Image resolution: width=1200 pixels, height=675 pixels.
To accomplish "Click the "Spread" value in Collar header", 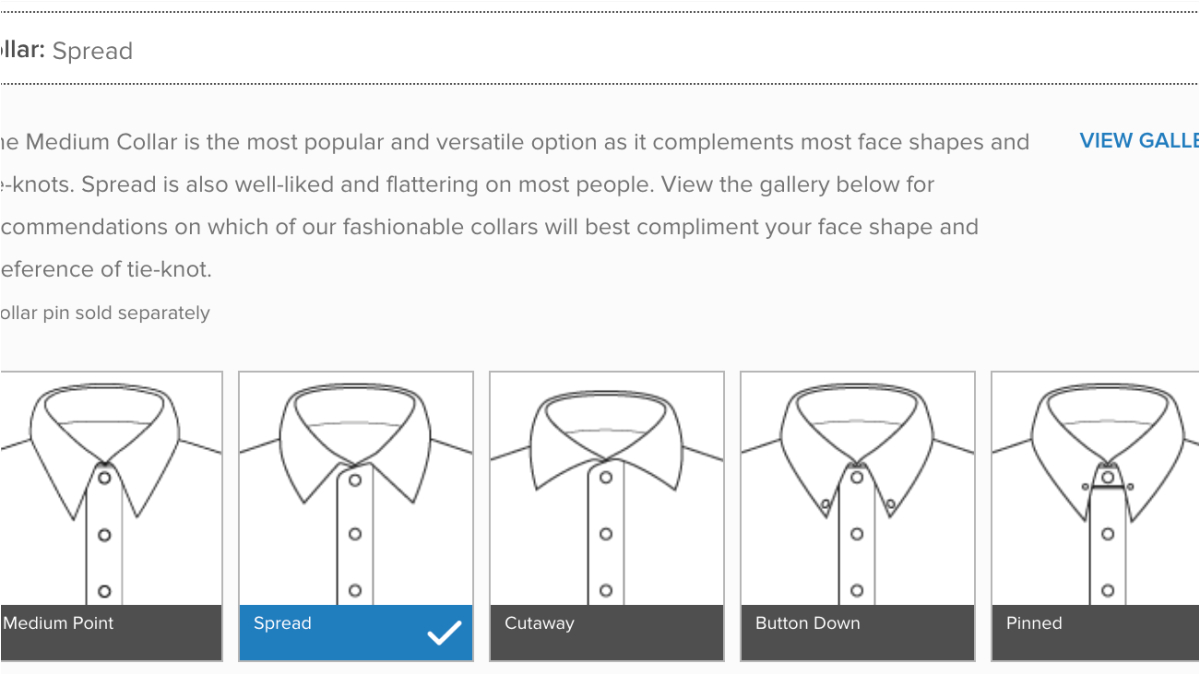I will click(x=92, y=51).
